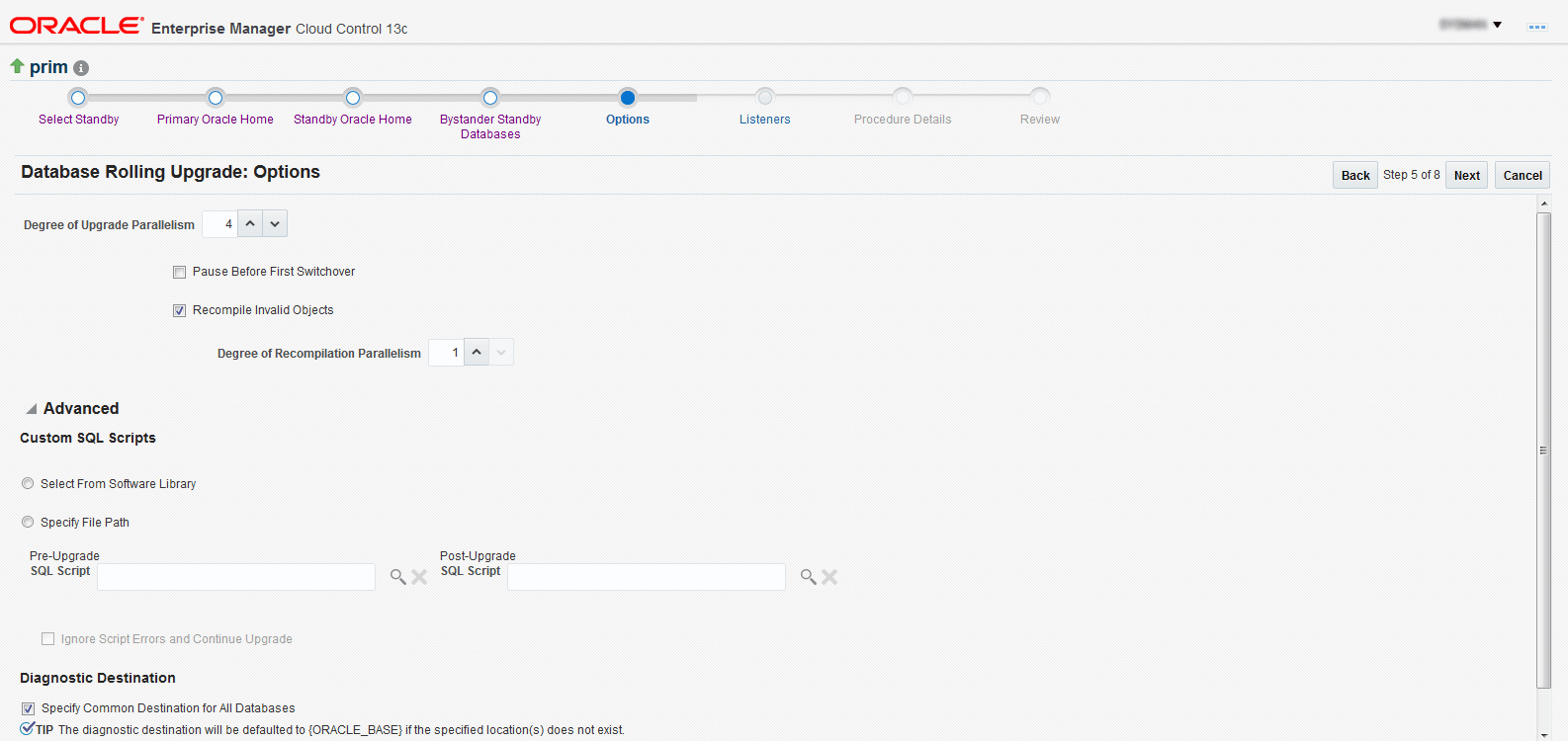Increase Degree of Upgrade Parallelism with up arrow

click(x=251, y=224)
